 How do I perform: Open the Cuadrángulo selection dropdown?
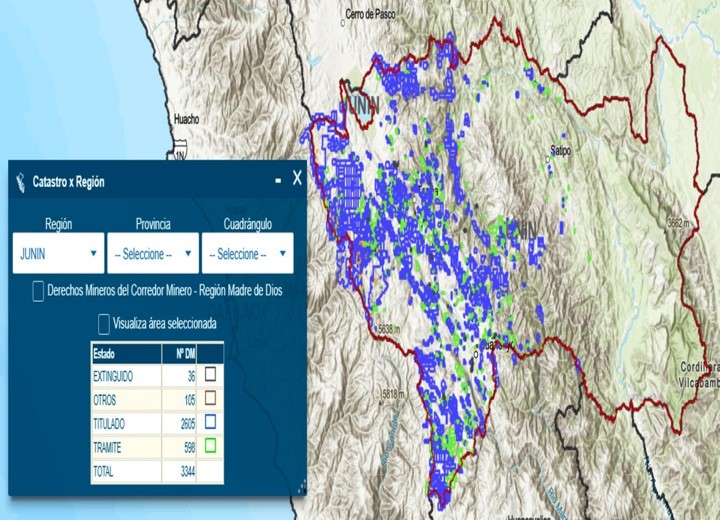[x=247, y=254]
